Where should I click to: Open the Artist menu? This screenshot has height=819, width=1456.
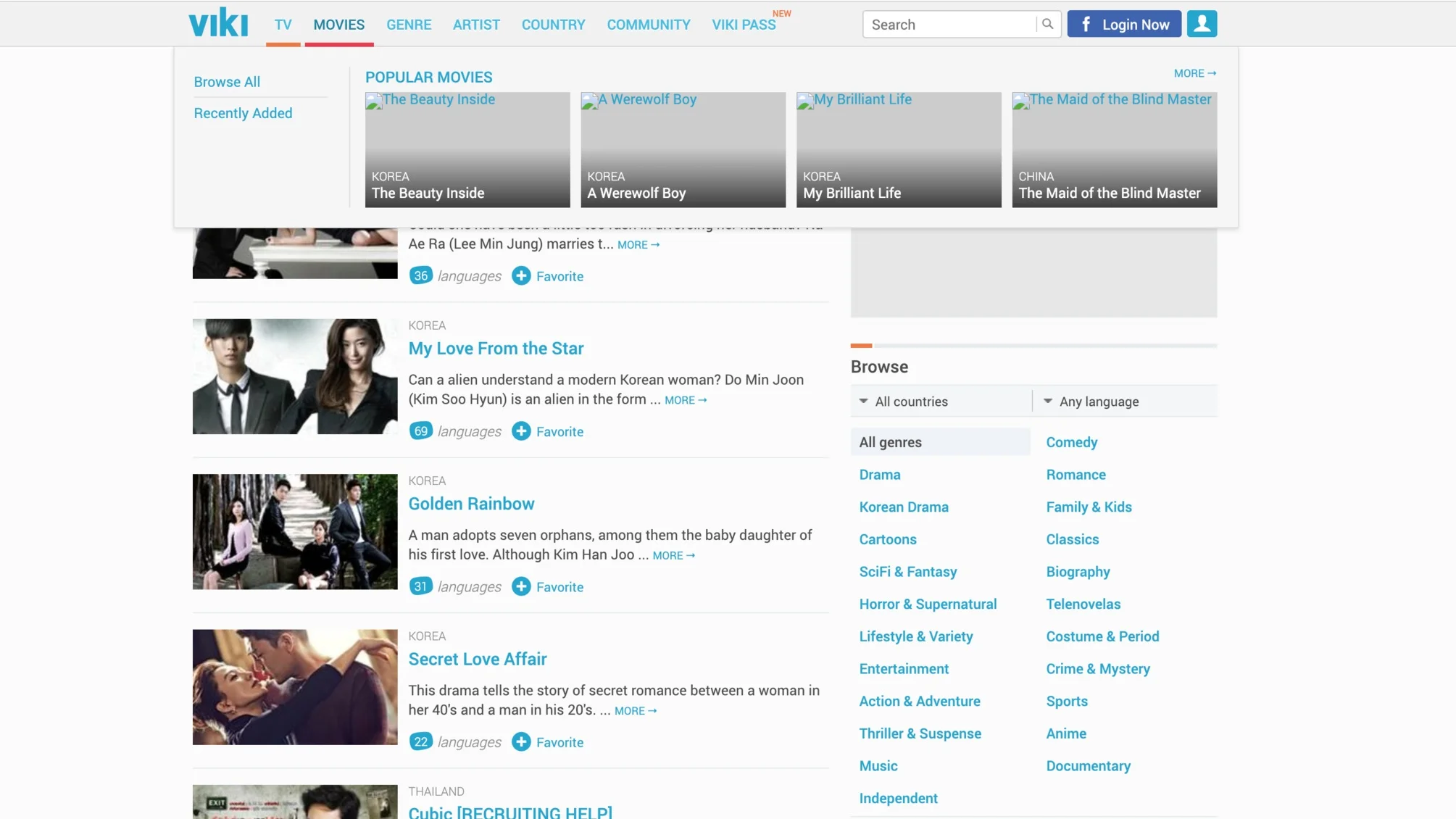tap(476, 25)
